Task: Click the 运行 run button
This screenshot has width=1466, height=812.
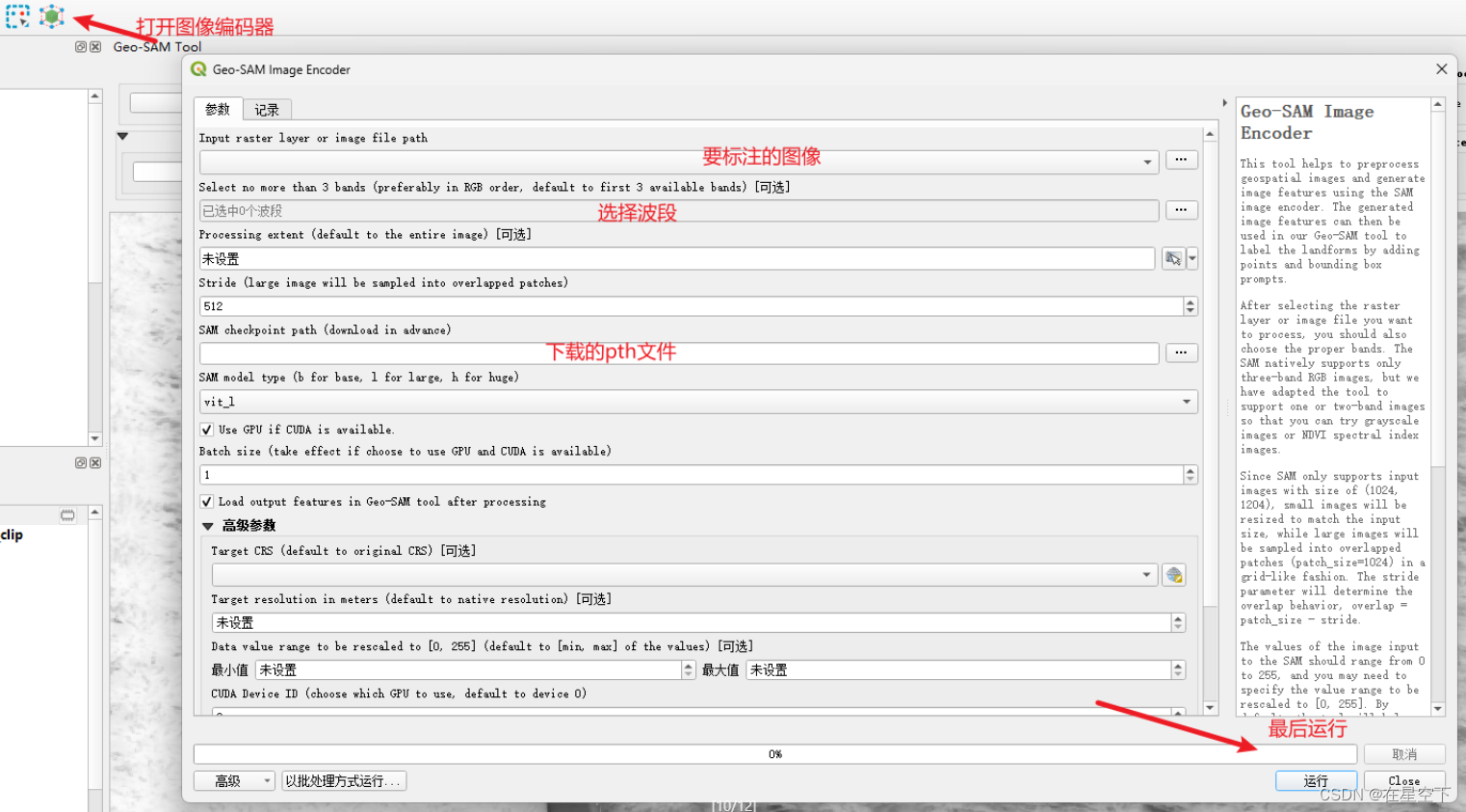Action: tap(1316, 781)
